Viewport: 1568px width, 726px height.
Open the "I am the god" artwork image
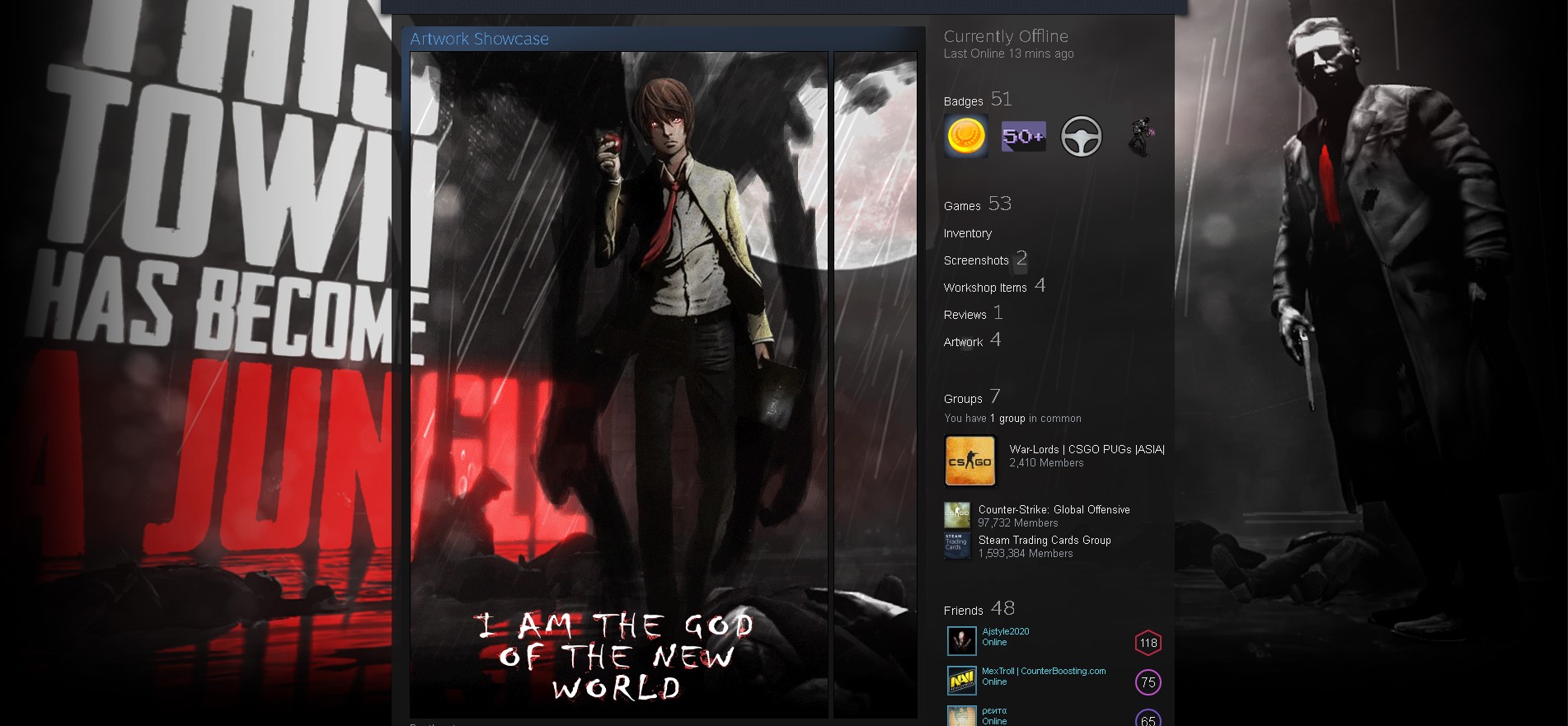[x=619, y=385]
